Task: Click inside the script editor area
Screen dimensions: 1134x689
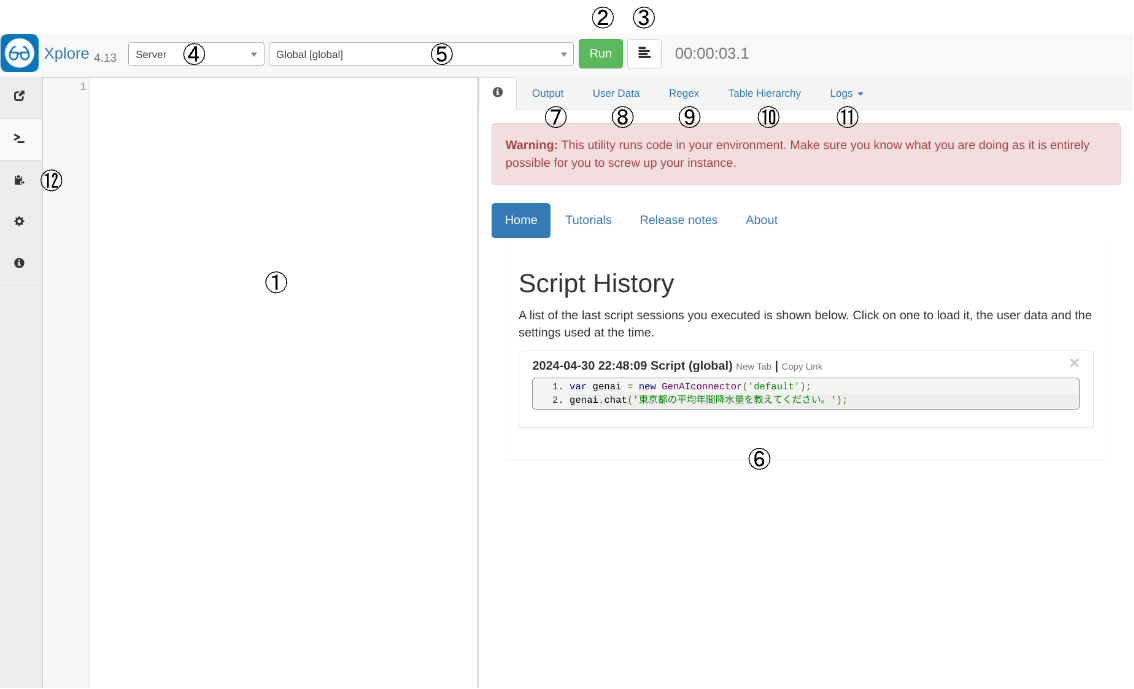Action: coord(283,382)
